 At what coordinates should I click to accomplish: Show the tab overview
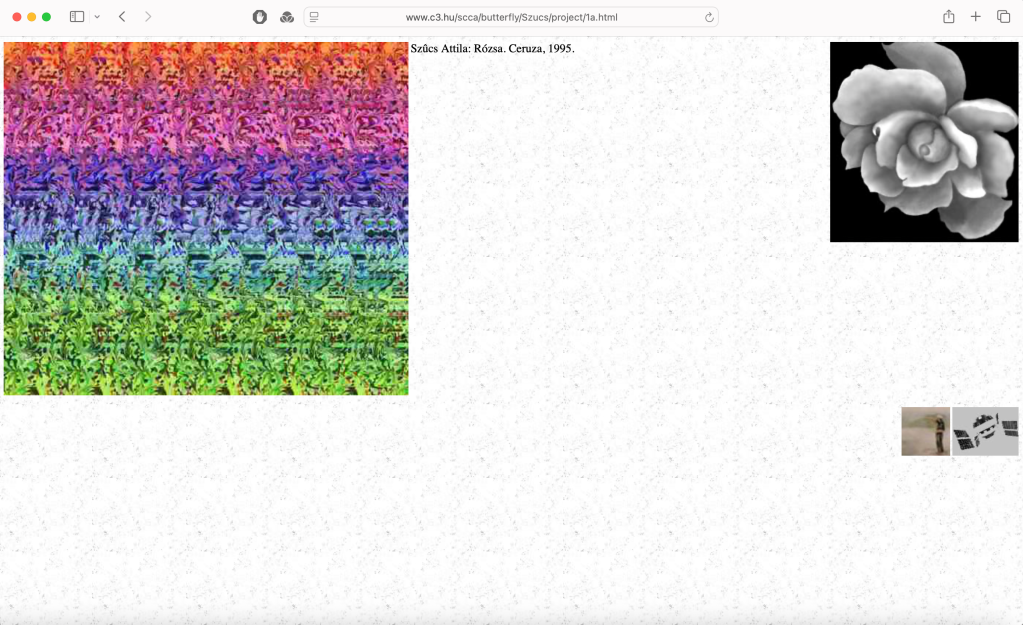coord(1003,17)
